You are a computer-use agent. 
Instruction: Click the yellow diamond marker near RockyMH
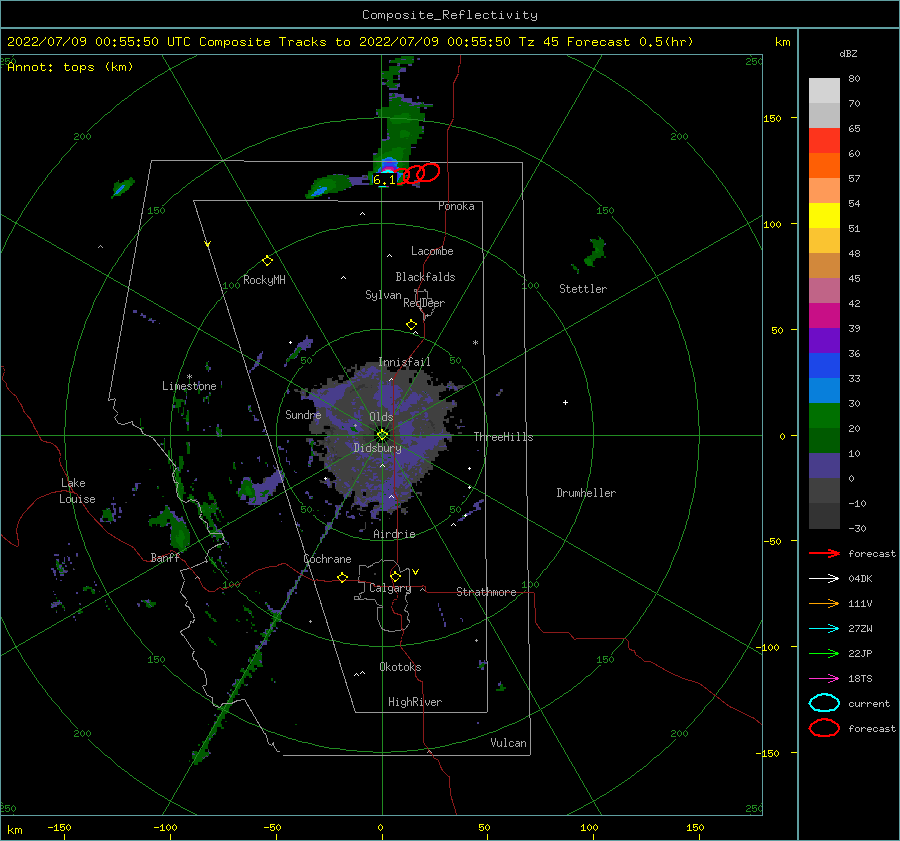(x=267, y=261)
